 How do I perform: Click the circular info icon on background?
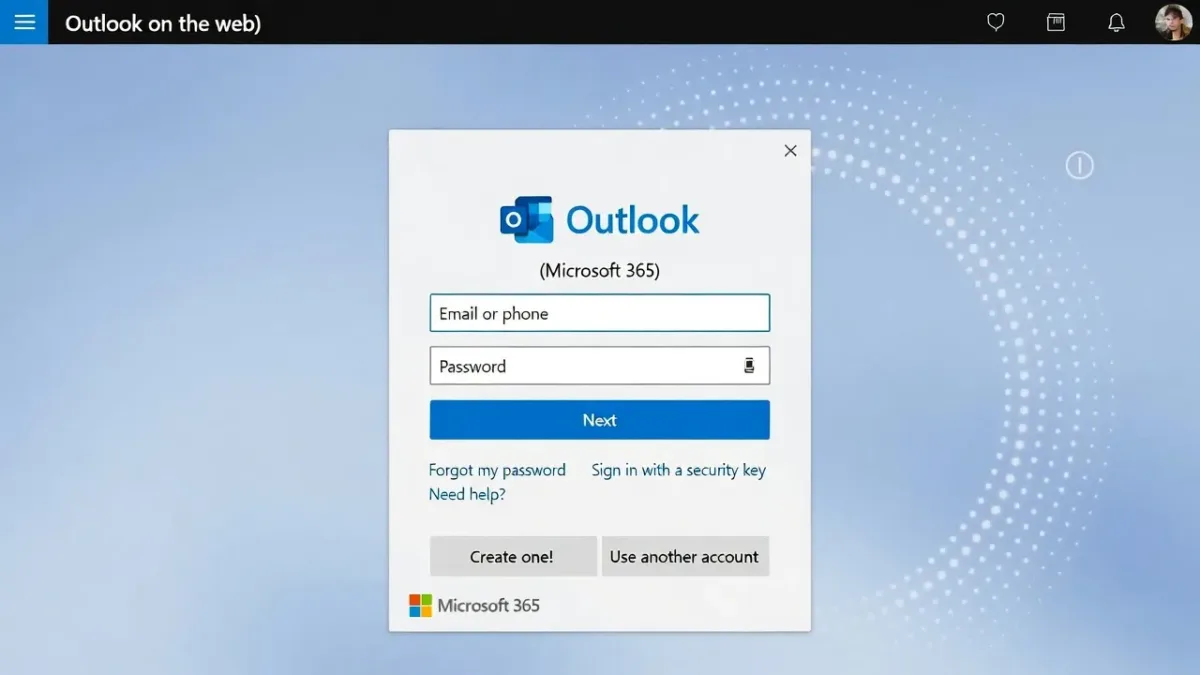coord(1080,165)
